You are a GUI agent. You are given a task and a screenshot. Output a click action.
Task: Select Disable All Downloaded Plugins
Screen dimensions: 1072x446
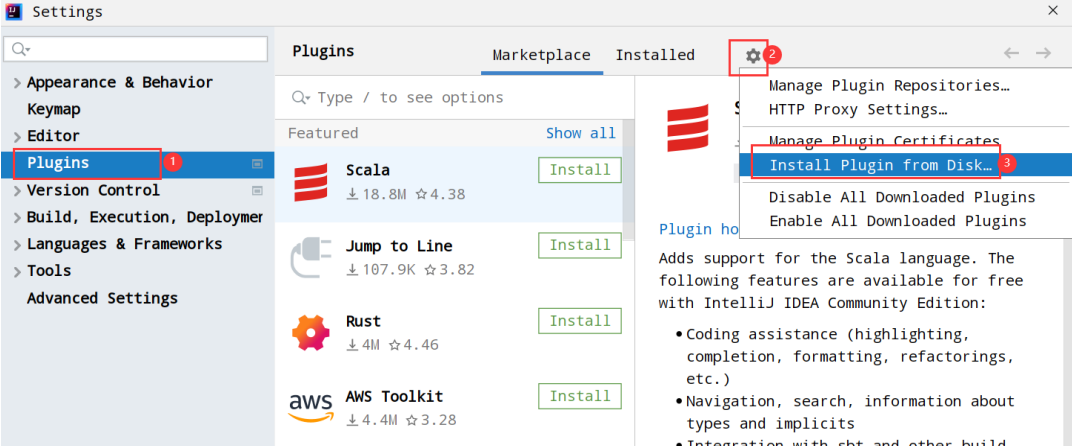coord(902,197)
